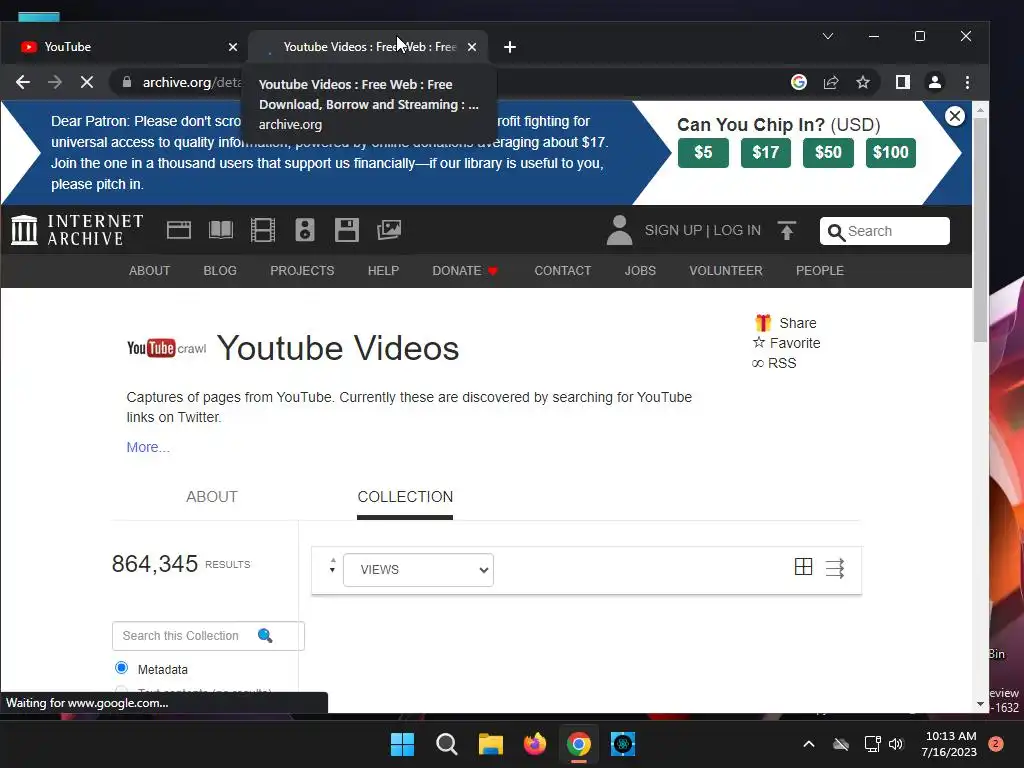Screen dimensions: 1024x768
Task: Click the SIGN UP link
Action: click(673, 231)
